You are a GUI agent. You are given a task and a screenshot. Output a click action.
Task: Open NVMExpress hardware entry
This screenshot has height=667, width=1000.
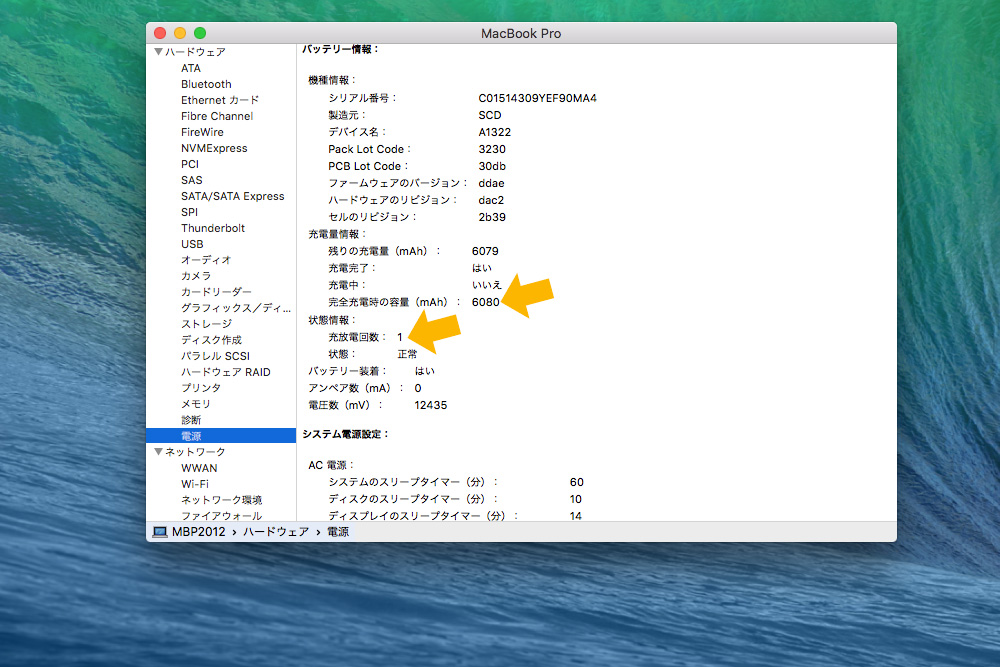pyautogui.click(x=214, y=148)
